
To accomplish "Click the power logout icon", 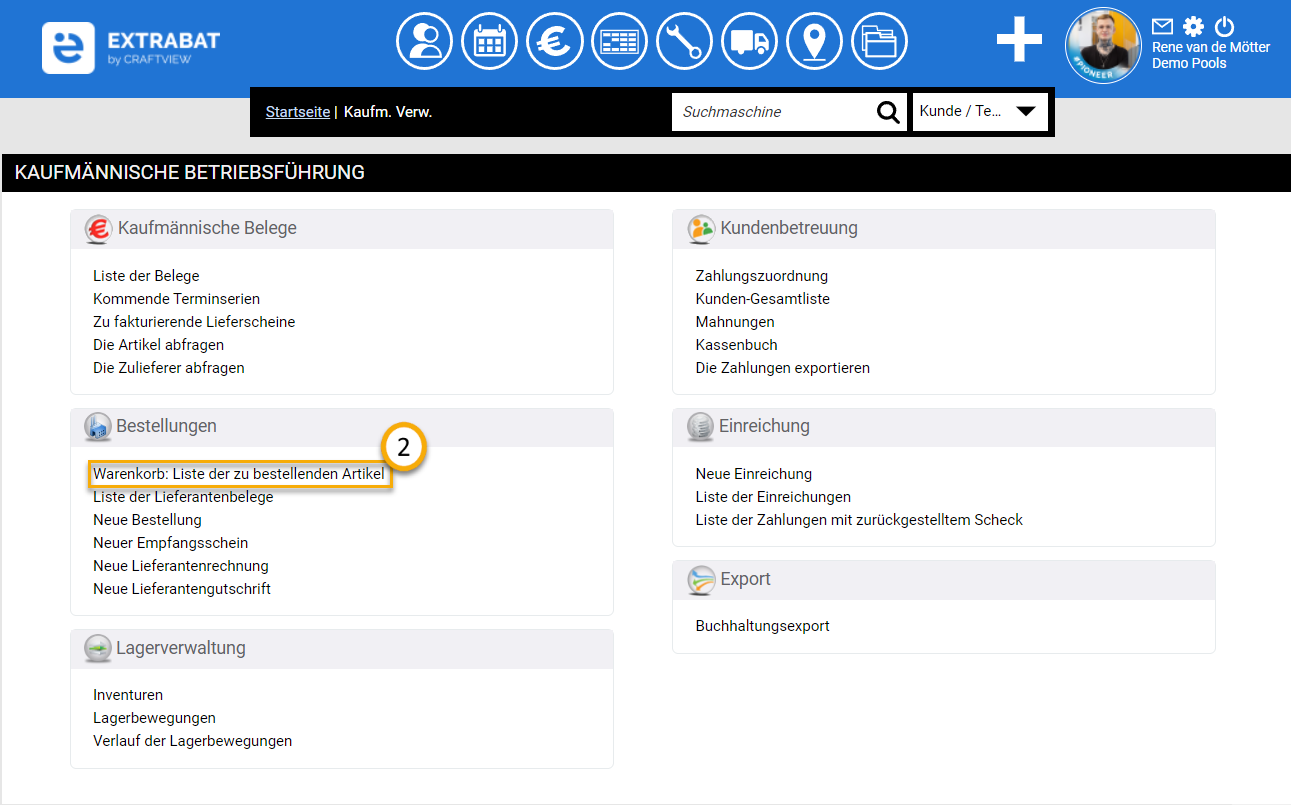I will point(1224,26).
